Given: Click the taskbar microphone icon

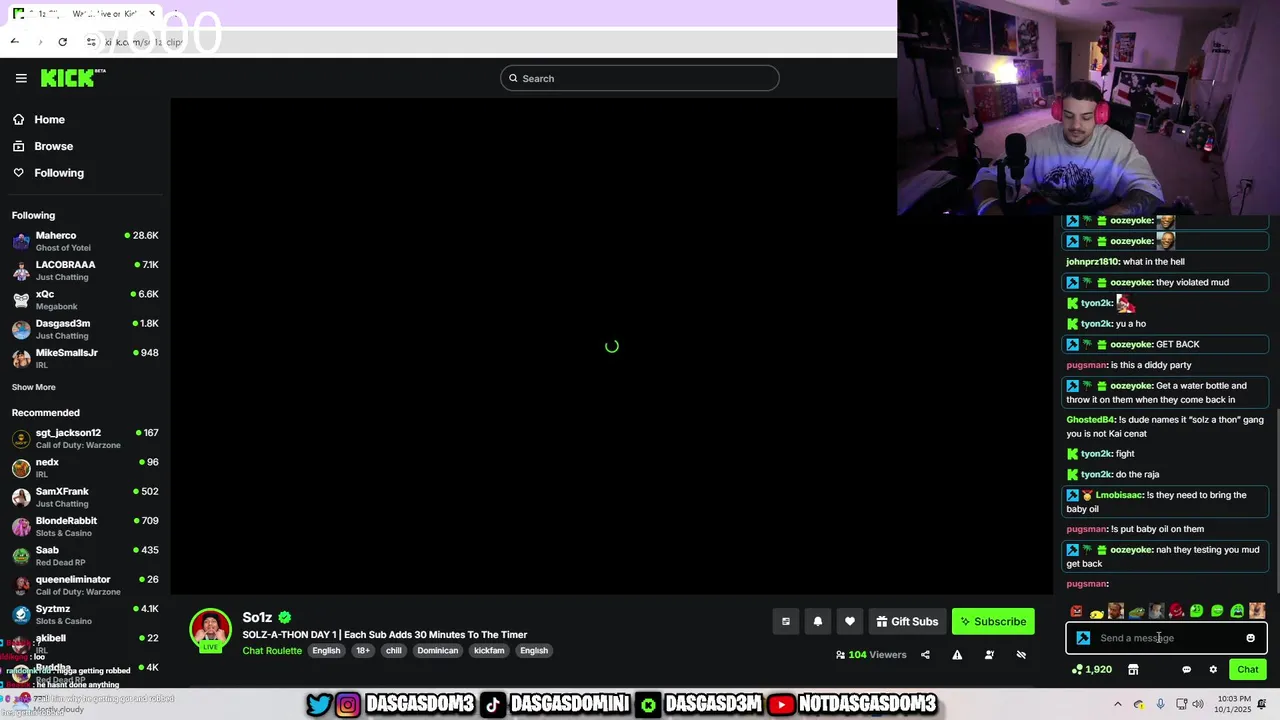Looking at the screenshot, I should tap(1160, 705).
